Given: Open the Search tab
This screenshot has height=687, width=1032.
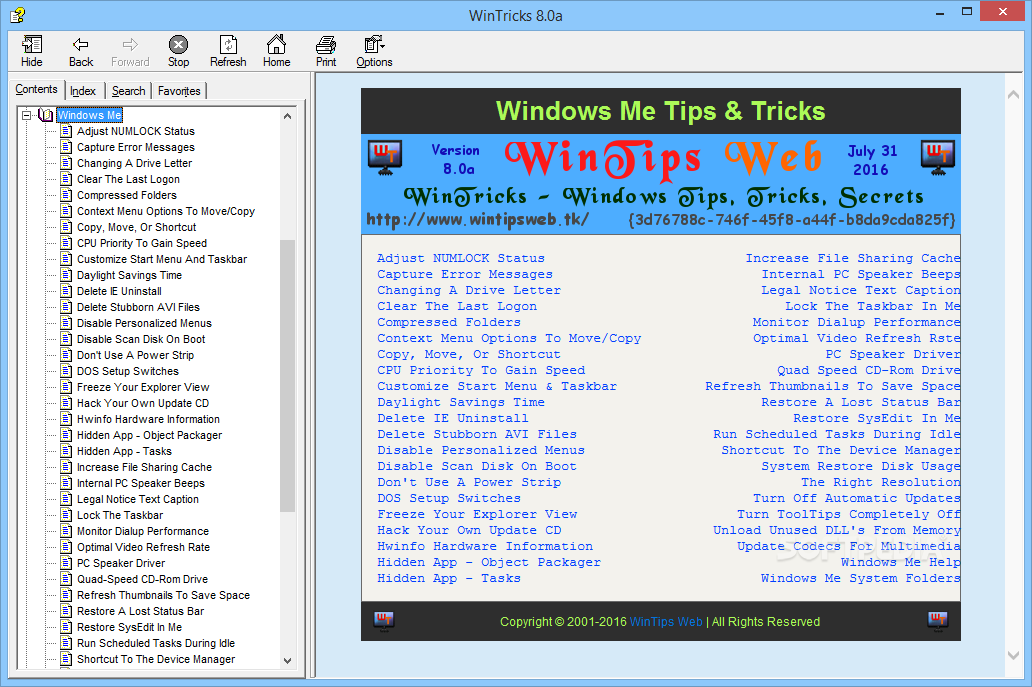Looking at the screenshot, I should 128,91.
